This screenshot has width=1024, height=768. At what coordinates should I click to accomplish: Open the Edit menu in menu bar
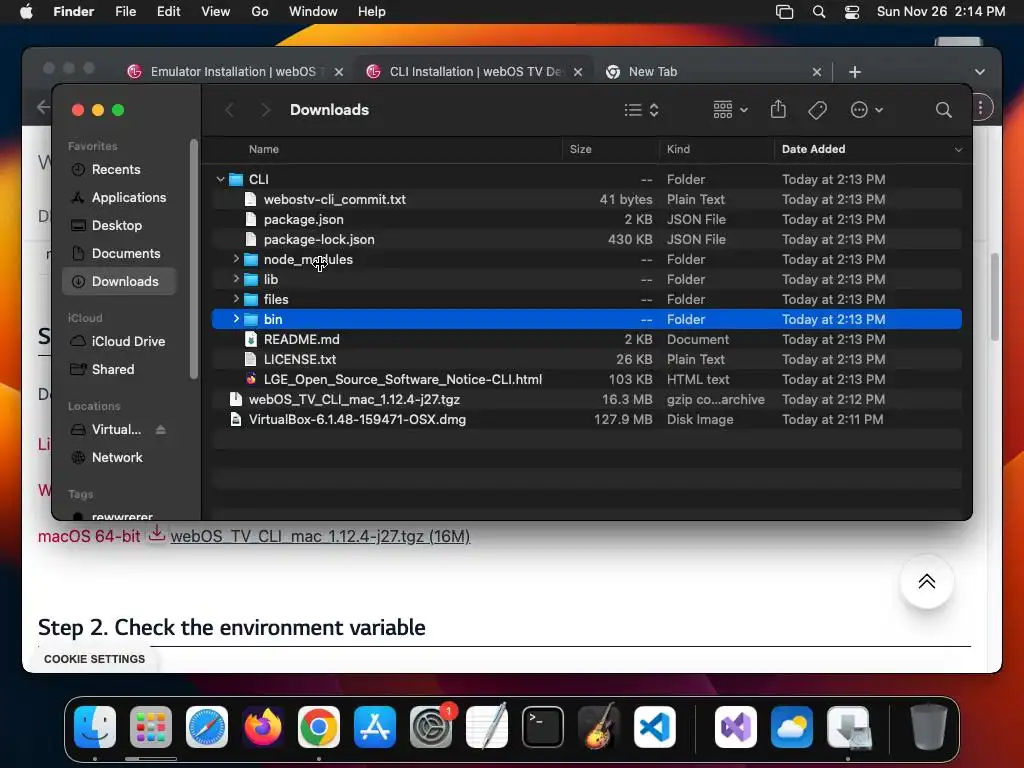(168, 12)
